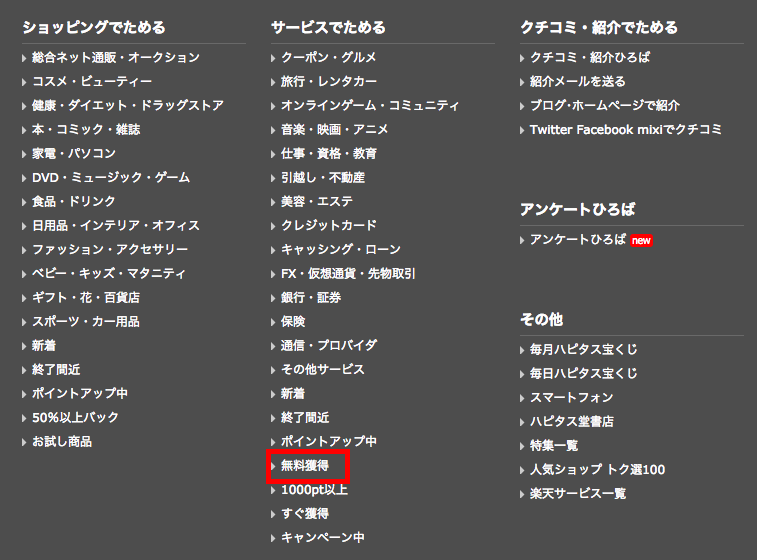Open ブログ・ホームページで紹介 link
Screen dimensions: 757x560
tap(605, 106)
